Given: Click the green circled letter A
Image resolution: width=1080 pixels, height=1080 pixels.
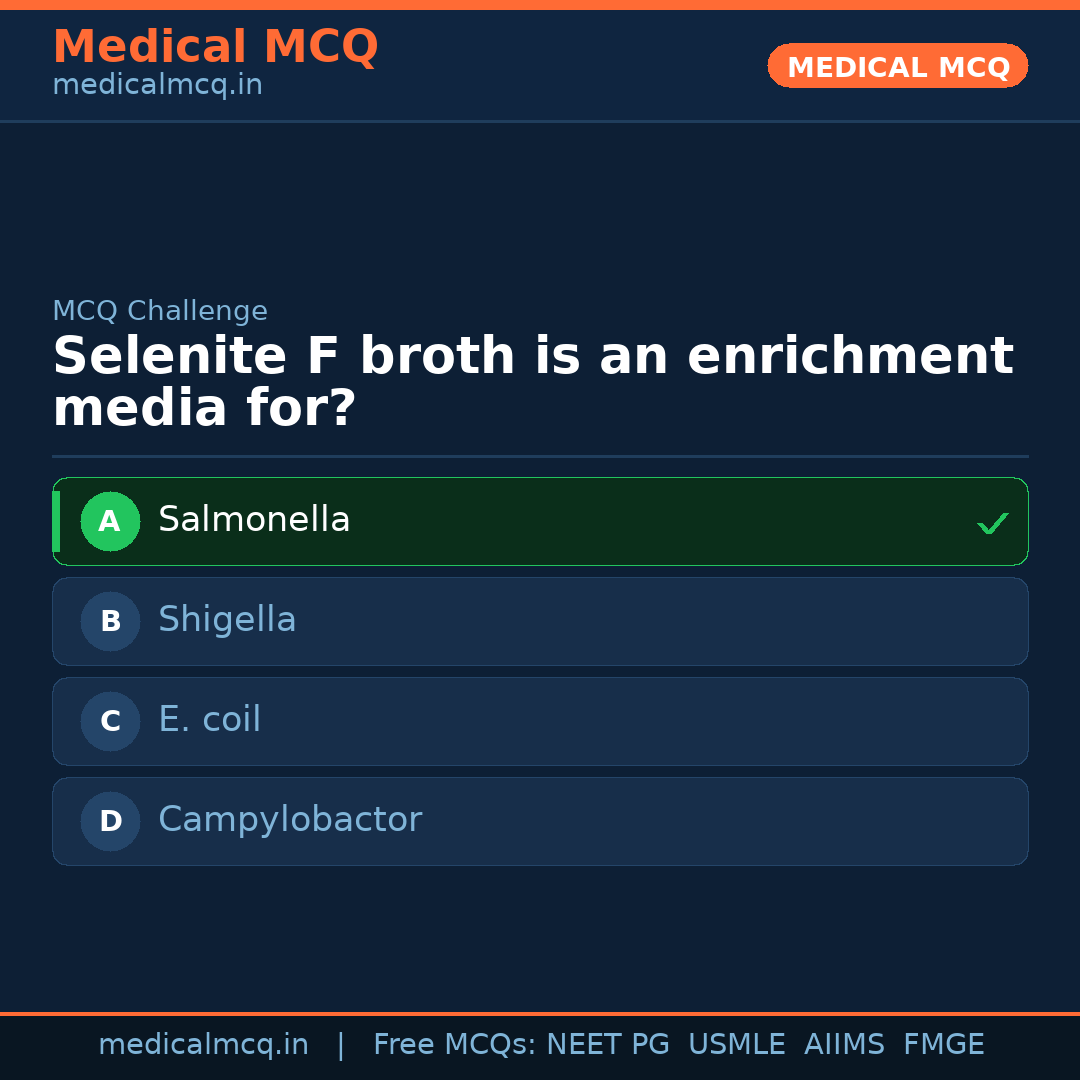Looking at the screenshot, I should tap(110, 521).
